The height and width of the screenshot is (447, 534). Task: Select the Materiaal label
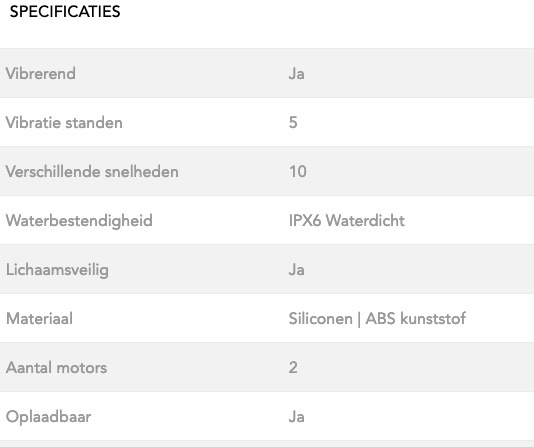(x=40, y=319)
